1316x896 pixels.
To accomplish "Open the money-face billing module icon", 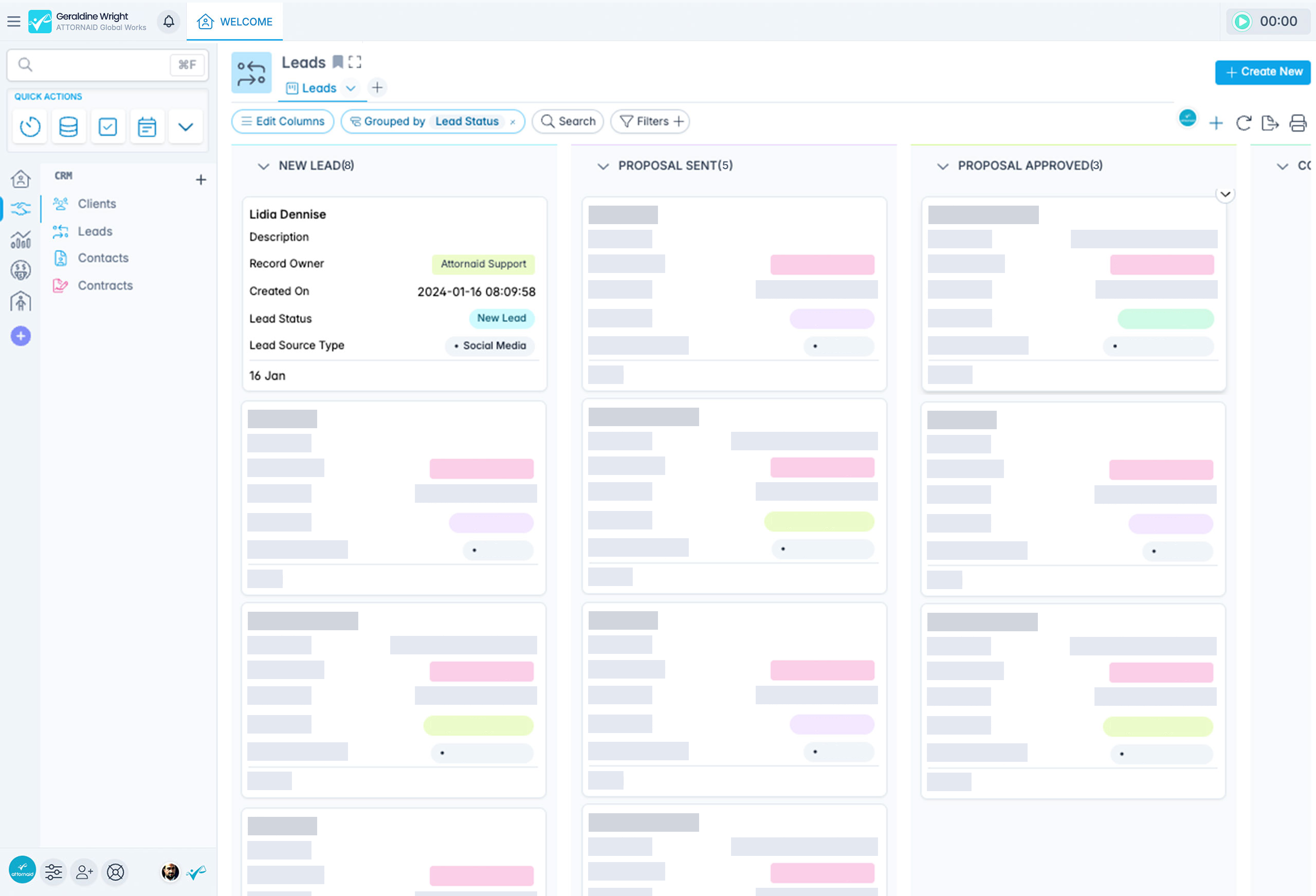I will point(21,270).
